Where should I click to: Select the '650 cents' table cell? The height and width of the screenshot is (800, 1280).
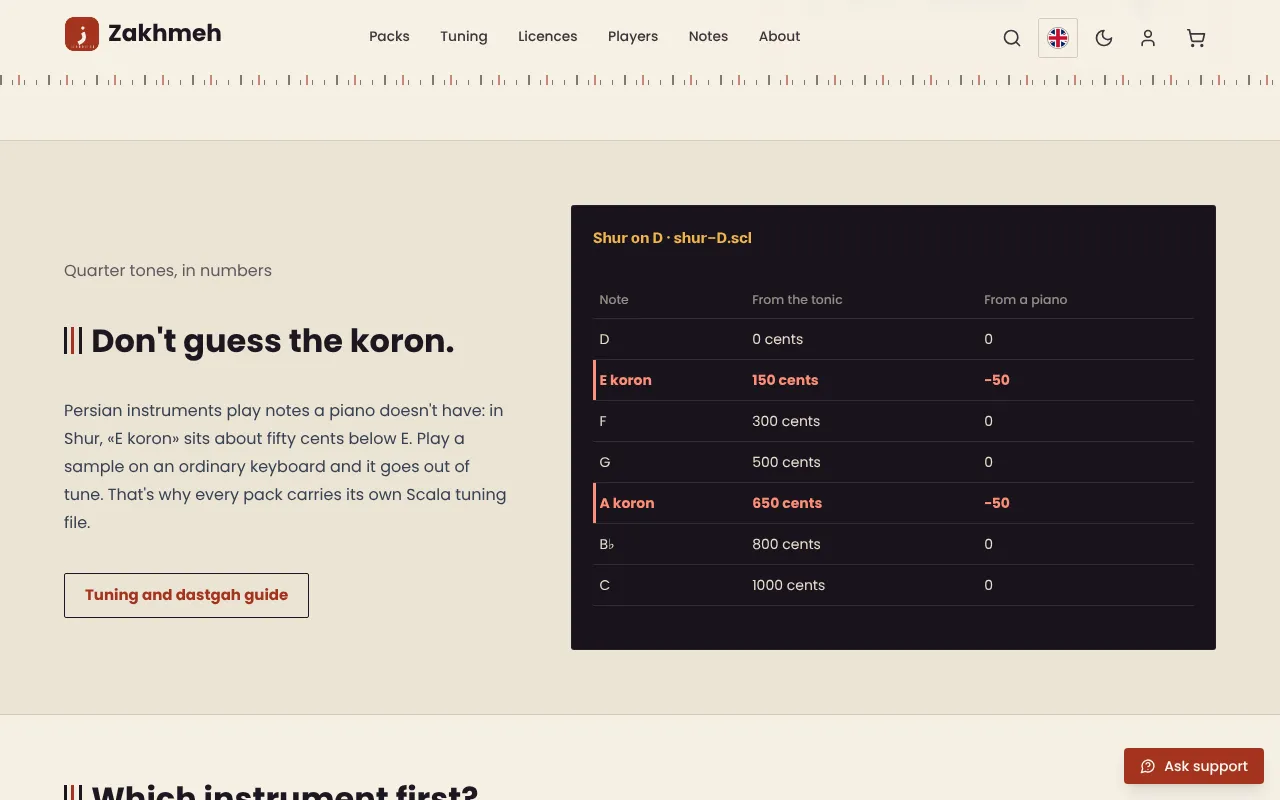click(787, 503)
